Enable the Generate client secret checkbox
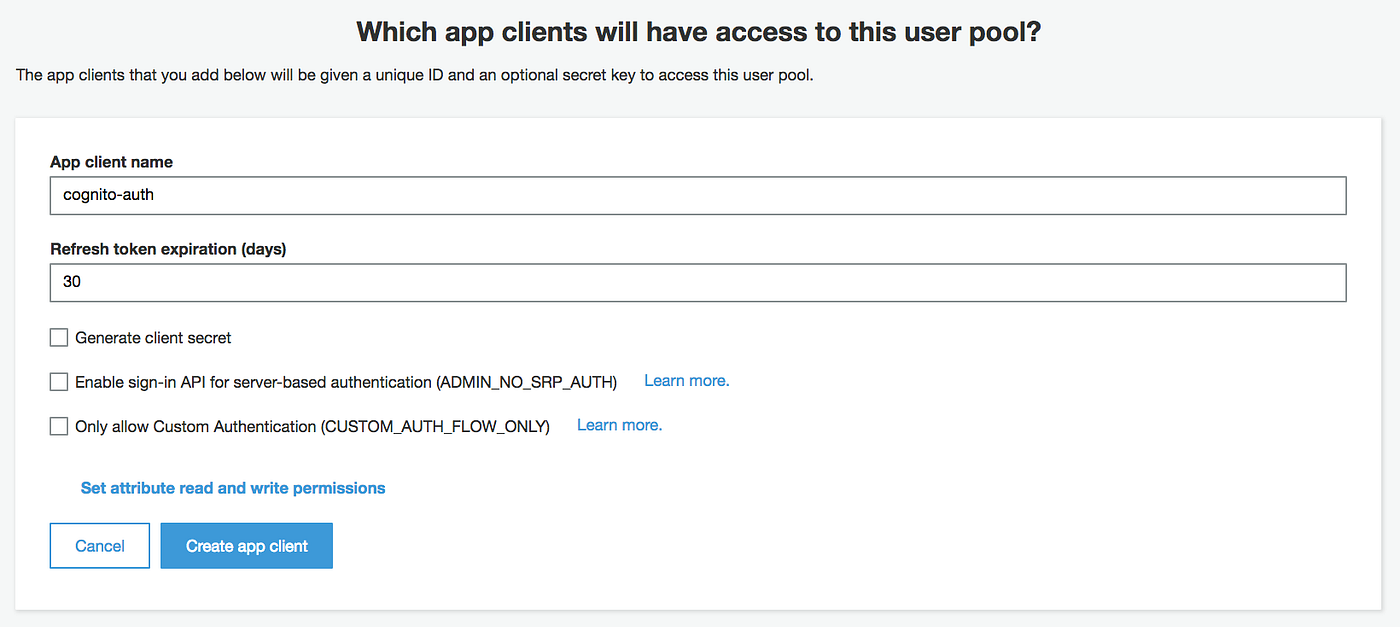This screenshot has height=627, width=1400. point(58,337)
